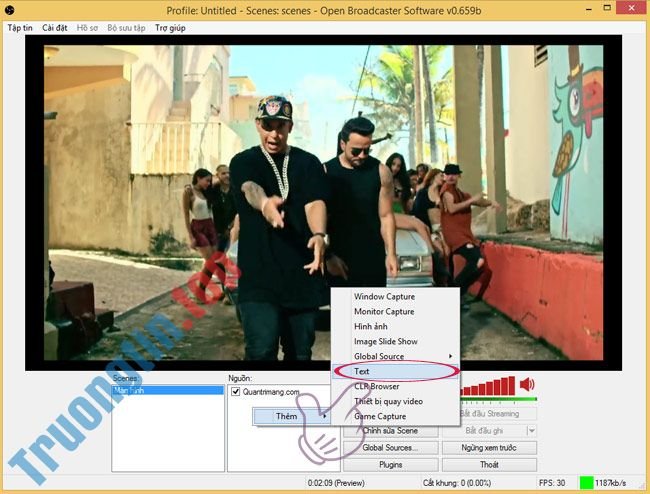Click the FPS: 30 status text

coord(552,483)
